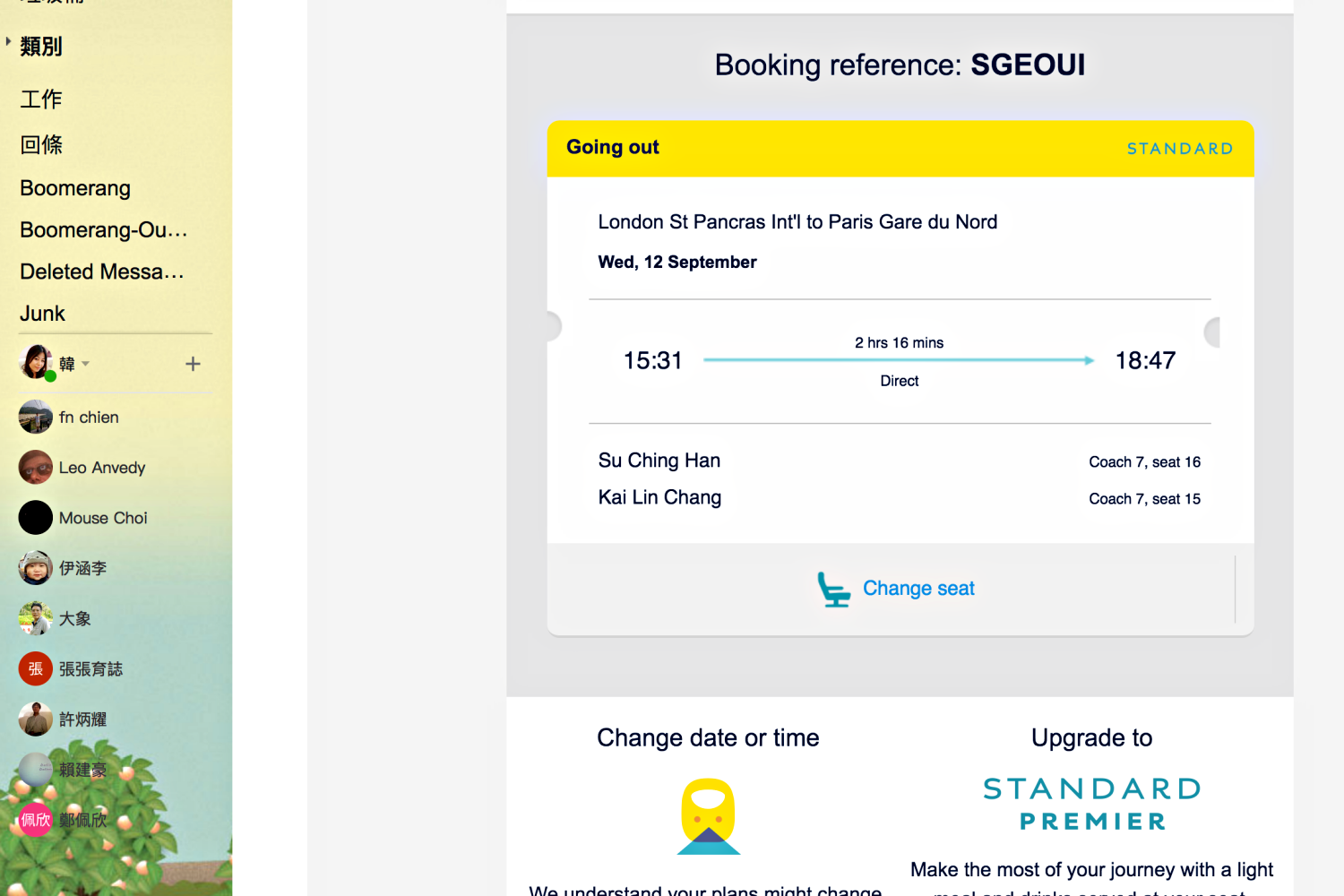Click the red 張 avatar icon
Viewport: 1344px width, 896px height.
click(x=36, y=668)
